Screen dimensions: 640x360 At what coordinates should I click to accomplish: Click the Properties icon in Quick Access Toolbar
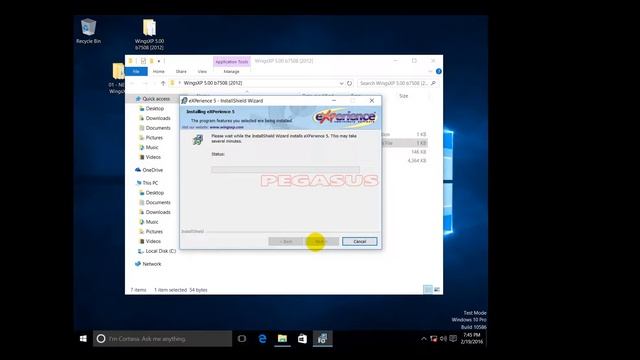[x=143, y=61]
